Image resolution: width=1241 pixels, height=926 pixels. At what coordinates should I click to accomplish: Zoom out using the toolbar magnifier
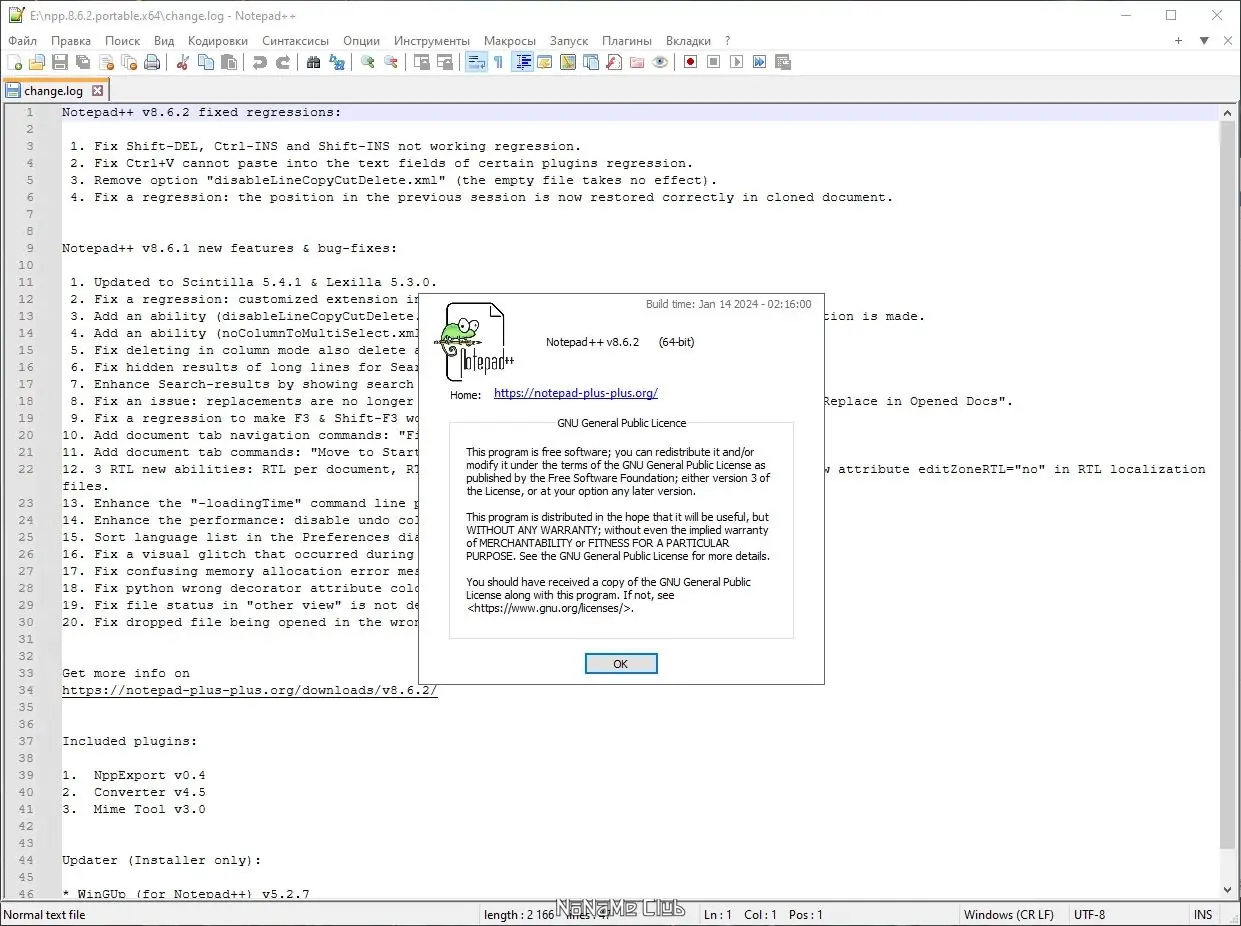391,62
